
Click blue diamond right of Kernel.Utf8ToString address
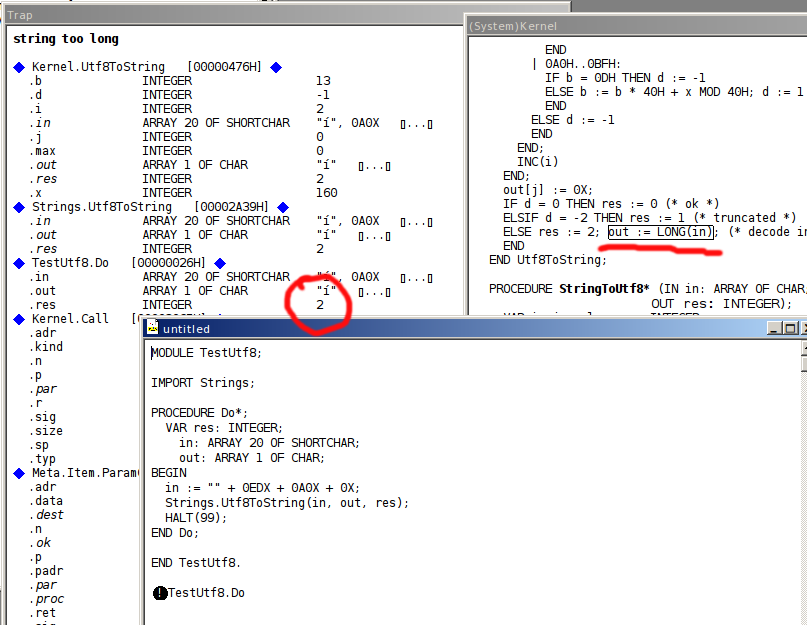(276, 67)
